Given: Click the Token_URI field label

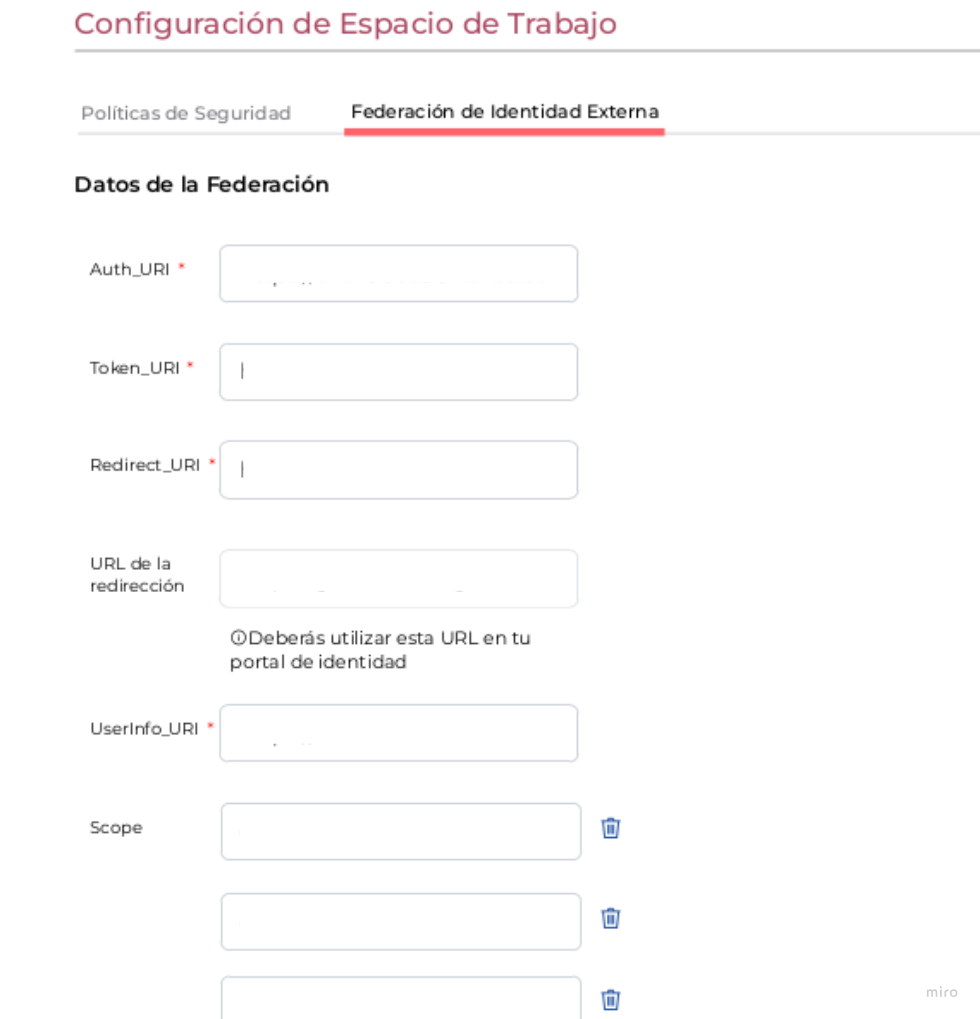Looking at the screenshot, I should pyautogui.click(x=135, y=368).
